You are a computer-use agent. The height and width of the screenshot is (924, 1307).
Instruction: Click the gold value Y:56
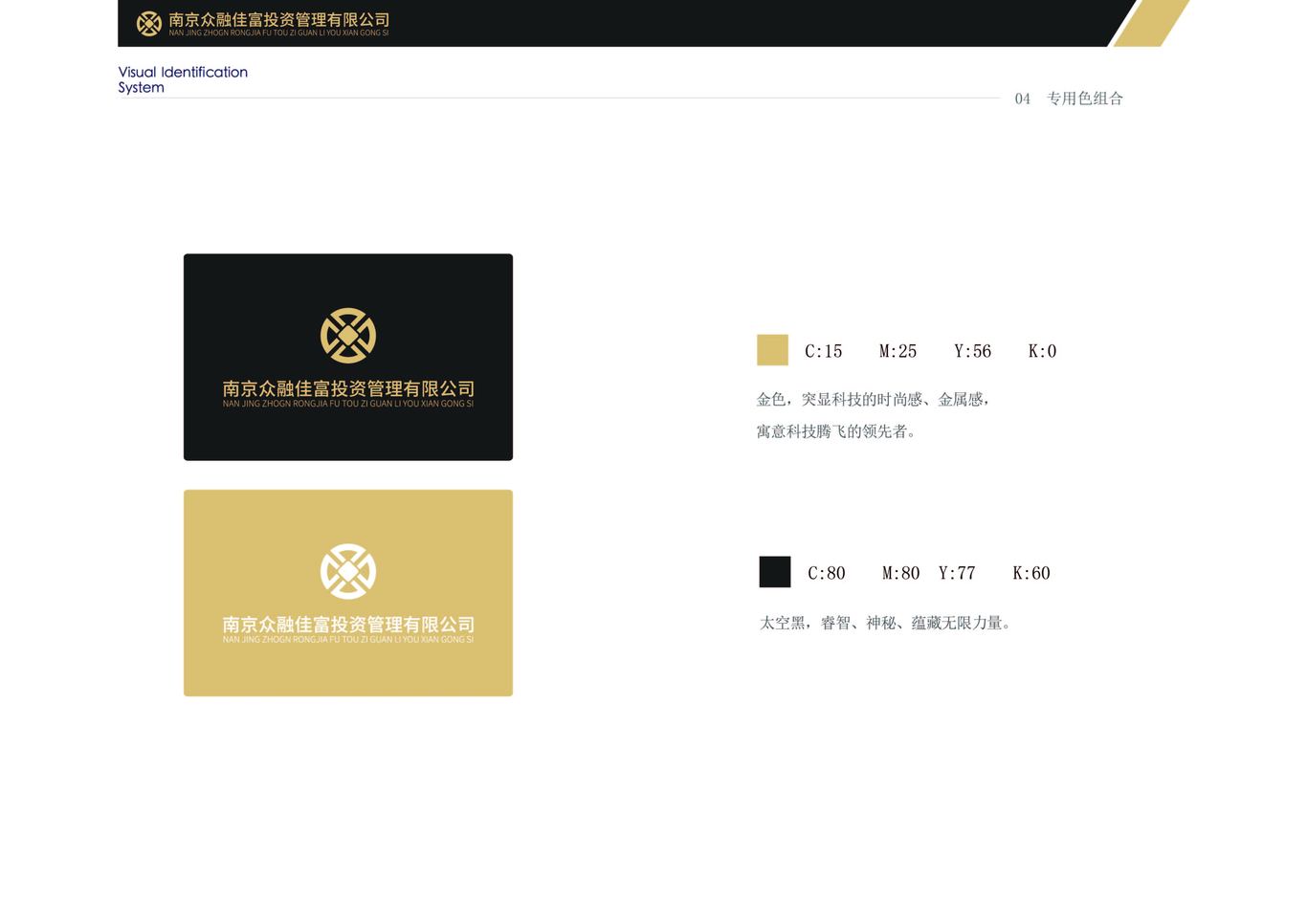(x=973, y=351)
